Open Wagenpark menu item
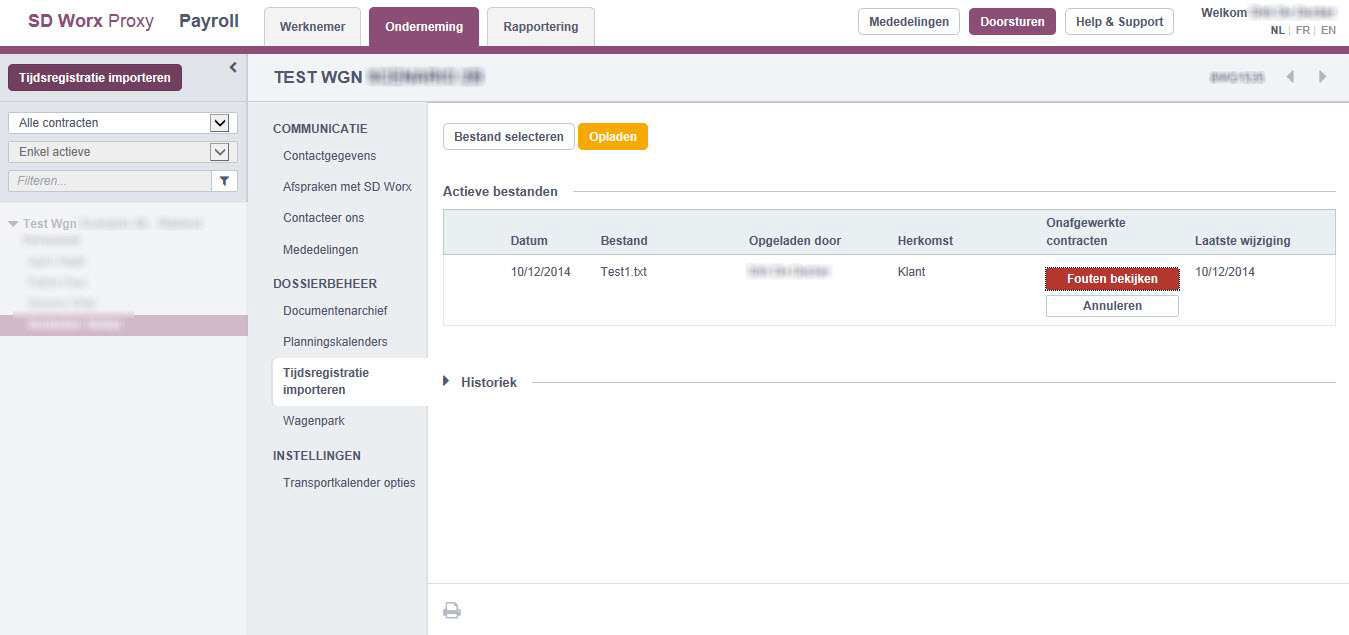Image resolution: width=1349 pixels, height=635 pixels. pos(313,421)
